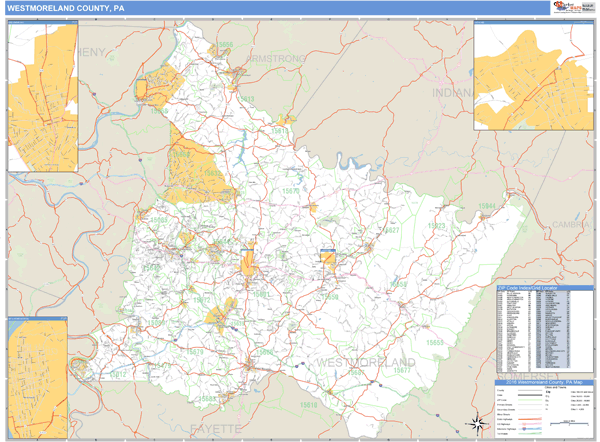Click the blue-topped inset locator box over Greensburg
The height and width of the screenshot is (442, 600).
(x=248, y=262)
